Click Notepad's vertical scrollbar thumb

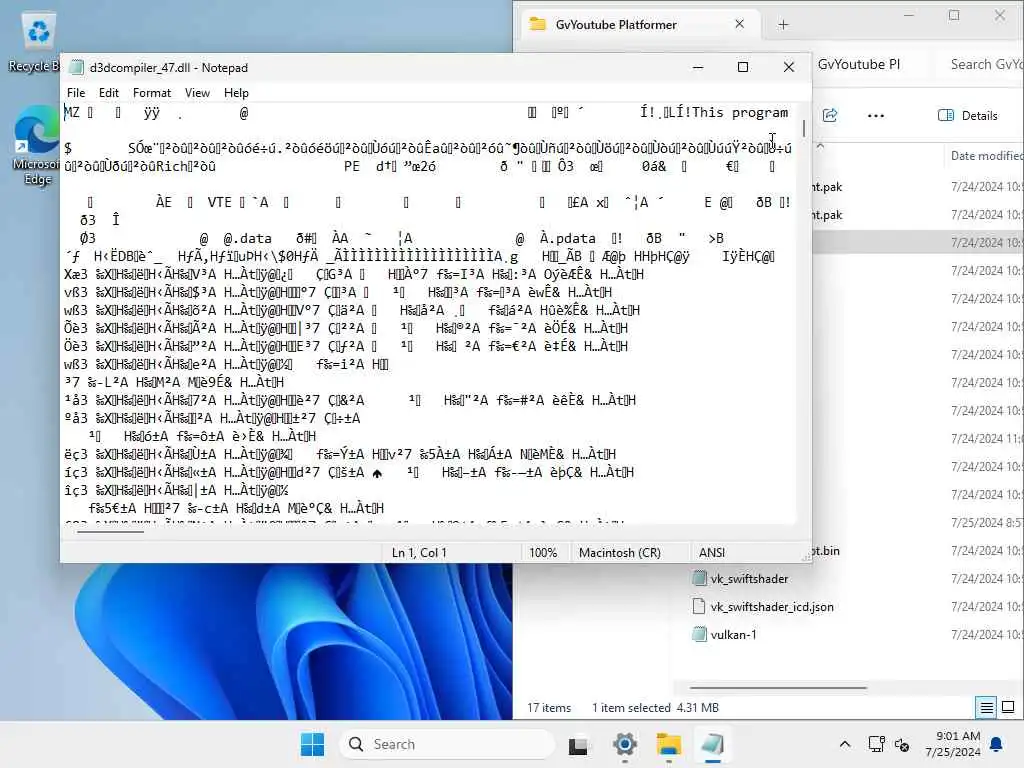(803, 128)
